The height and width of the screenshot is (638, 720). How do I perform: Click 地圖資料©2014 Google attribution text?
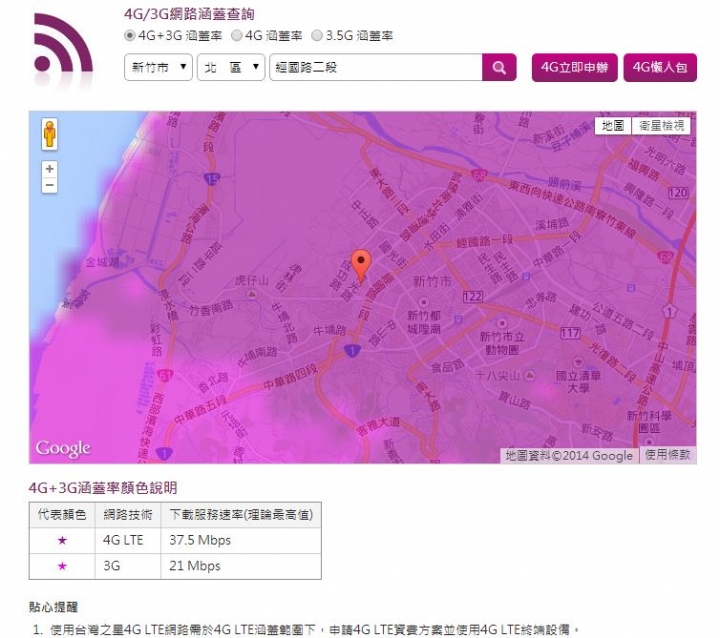tap(569, 455)
